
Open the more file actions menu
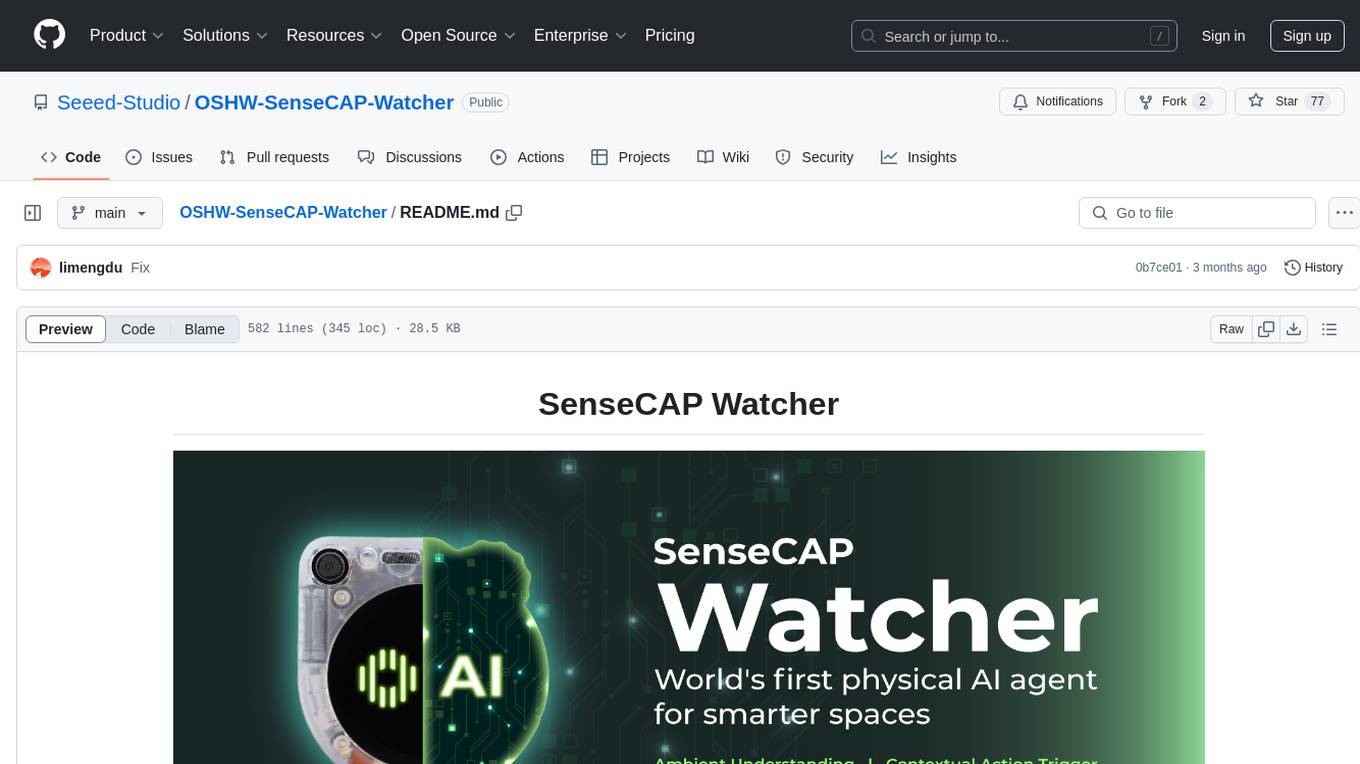1344,213
